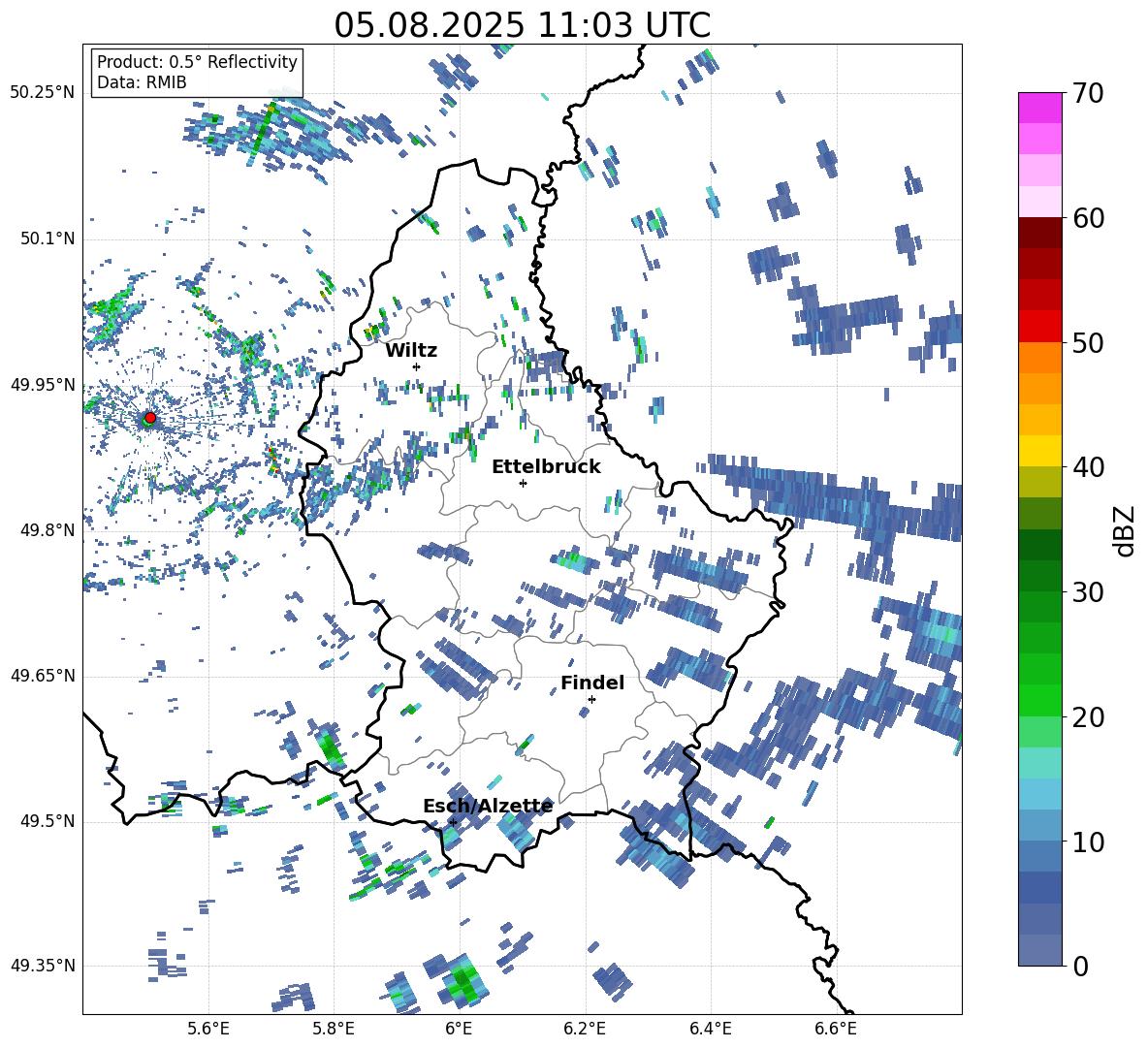This screenshot has width=1148, height=1048.
Task: Click the 49.8°N latitude label
Action: tap(48, 530)
